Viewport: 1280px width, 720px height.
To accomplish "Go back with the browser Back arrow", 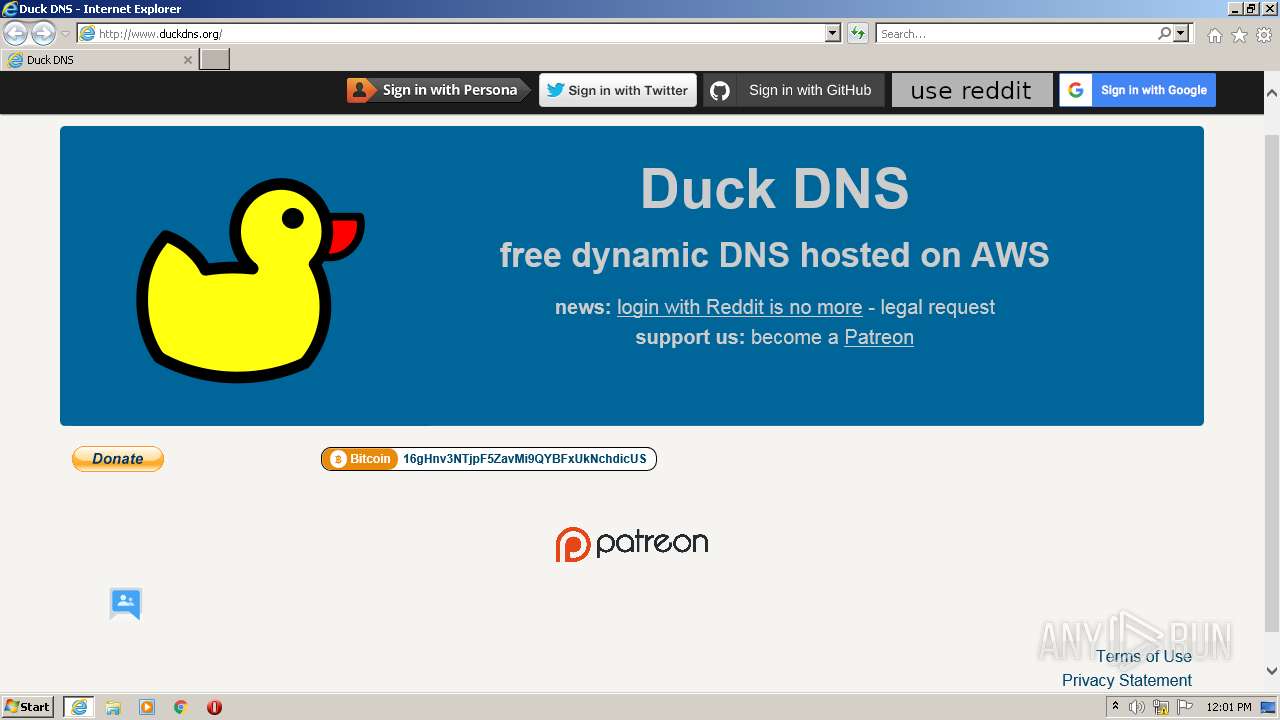I will [15, 33].
